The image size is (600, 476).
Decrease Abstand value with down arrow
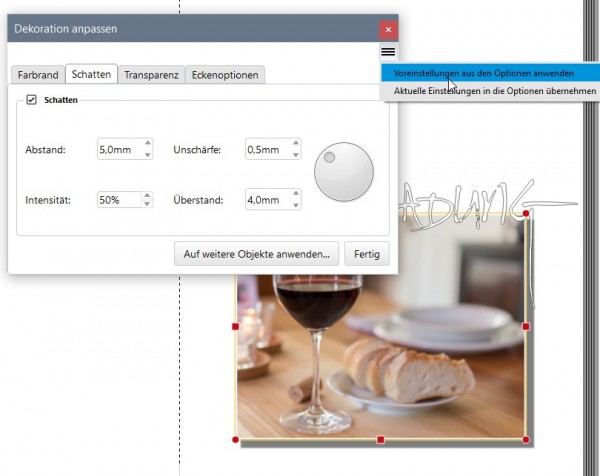pos(148,155)
